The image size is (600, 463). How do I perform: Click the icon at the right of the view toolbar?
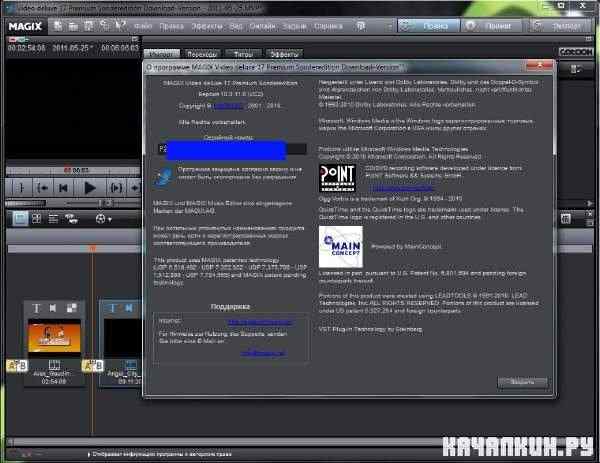(566, 219)
